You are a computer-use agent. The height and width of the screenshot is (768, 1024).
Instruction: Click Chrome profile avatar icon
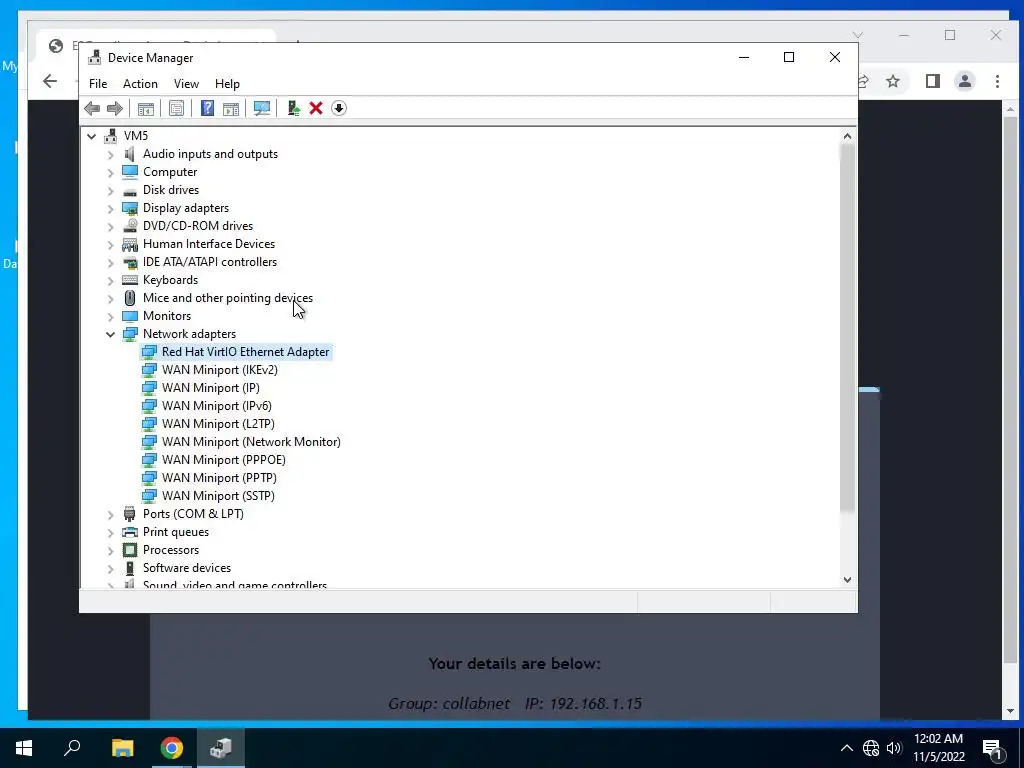pos(965,81)
